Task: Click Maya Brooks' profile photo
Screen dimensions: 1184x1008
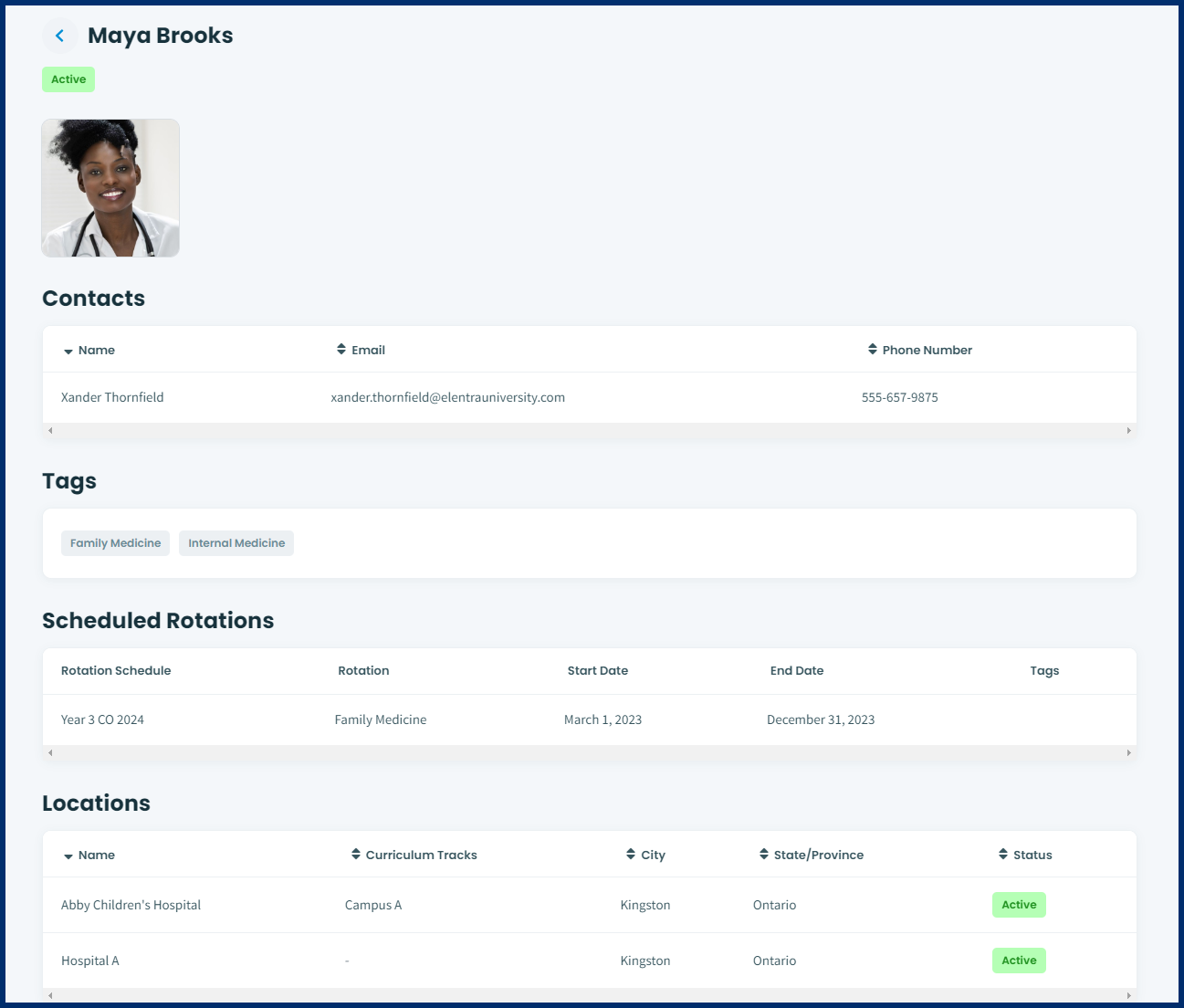Action: tap(110, 187)
